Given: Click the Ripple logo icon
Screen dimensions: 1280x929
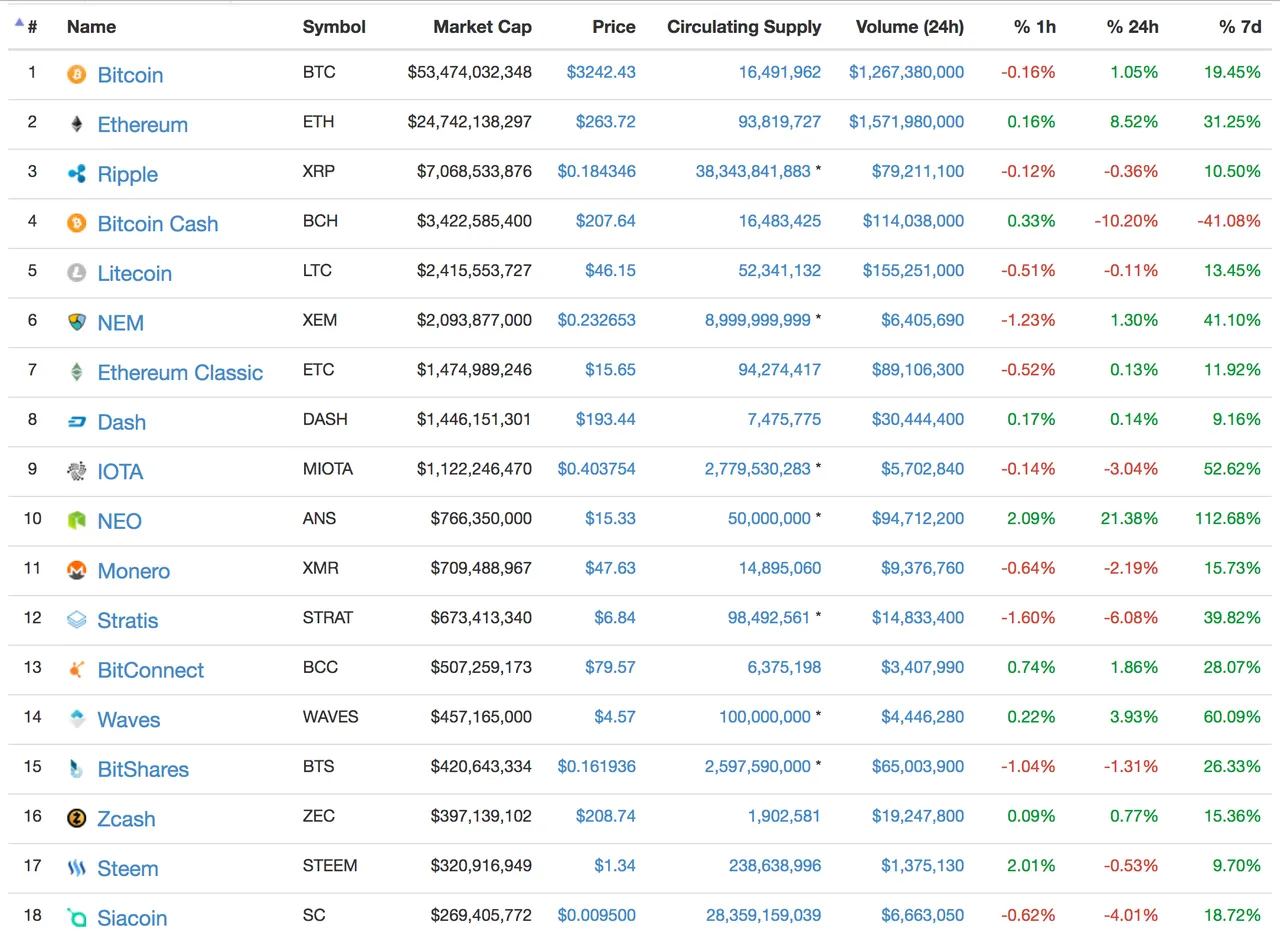Looking at the screenshot, I should coord(77,174).
